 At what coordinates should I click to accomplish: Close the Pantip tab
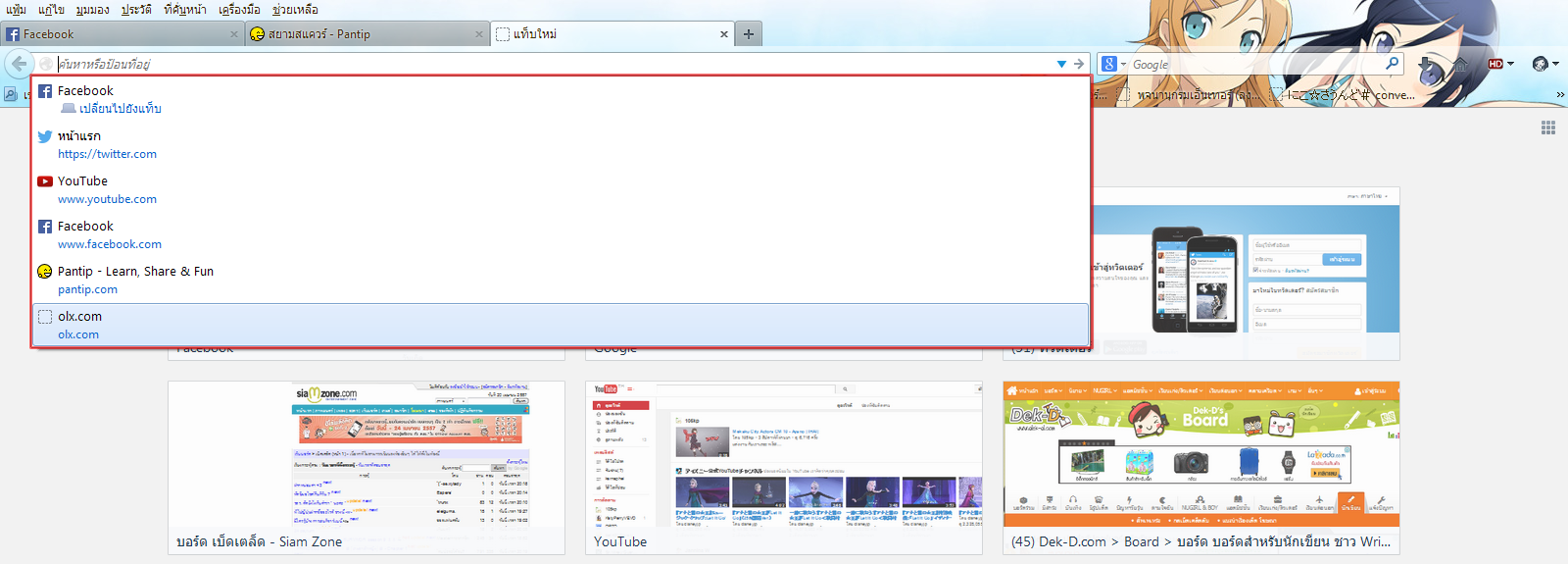479,34
